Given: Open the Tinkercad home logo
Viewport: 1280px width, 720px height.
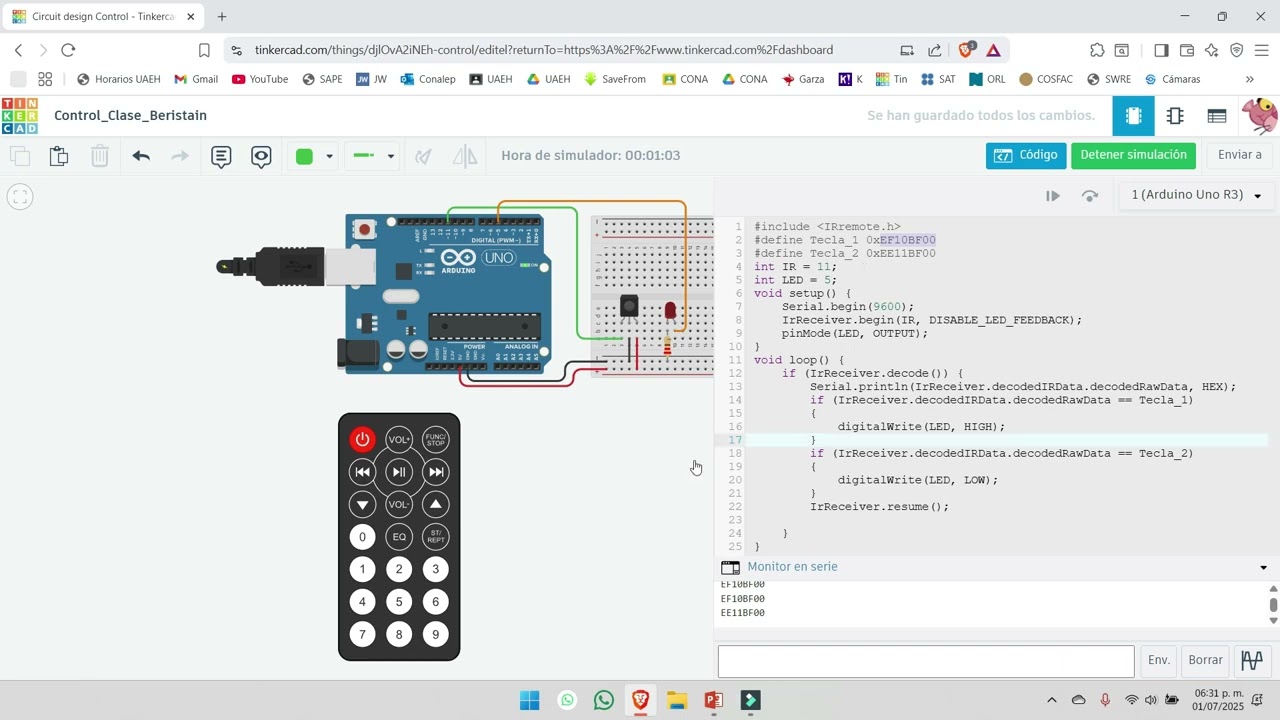Looking at the screenshot, I should coord(20,116).
